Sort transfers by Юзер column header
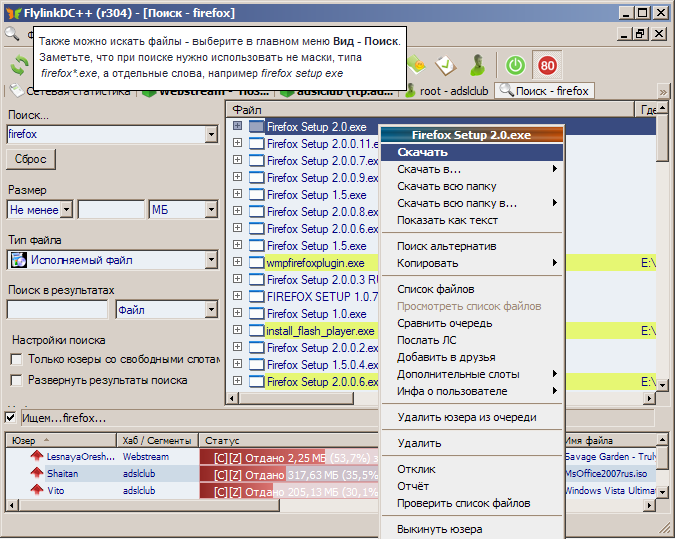 coord(61,440)
